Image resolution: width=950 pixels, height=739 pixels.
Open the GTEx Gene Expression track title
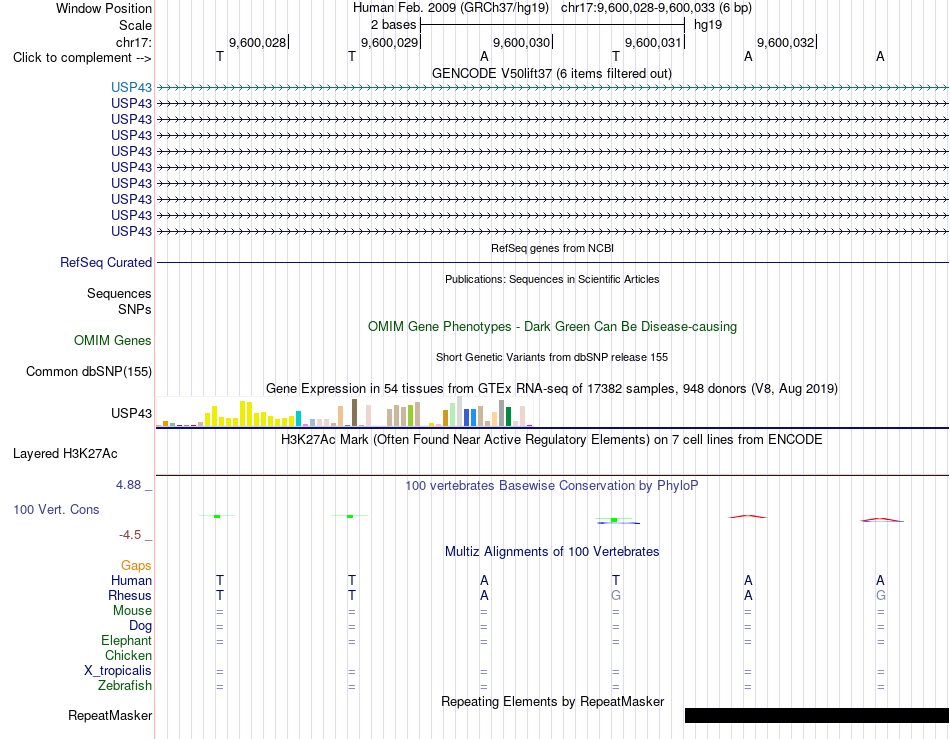click(551, 388)
